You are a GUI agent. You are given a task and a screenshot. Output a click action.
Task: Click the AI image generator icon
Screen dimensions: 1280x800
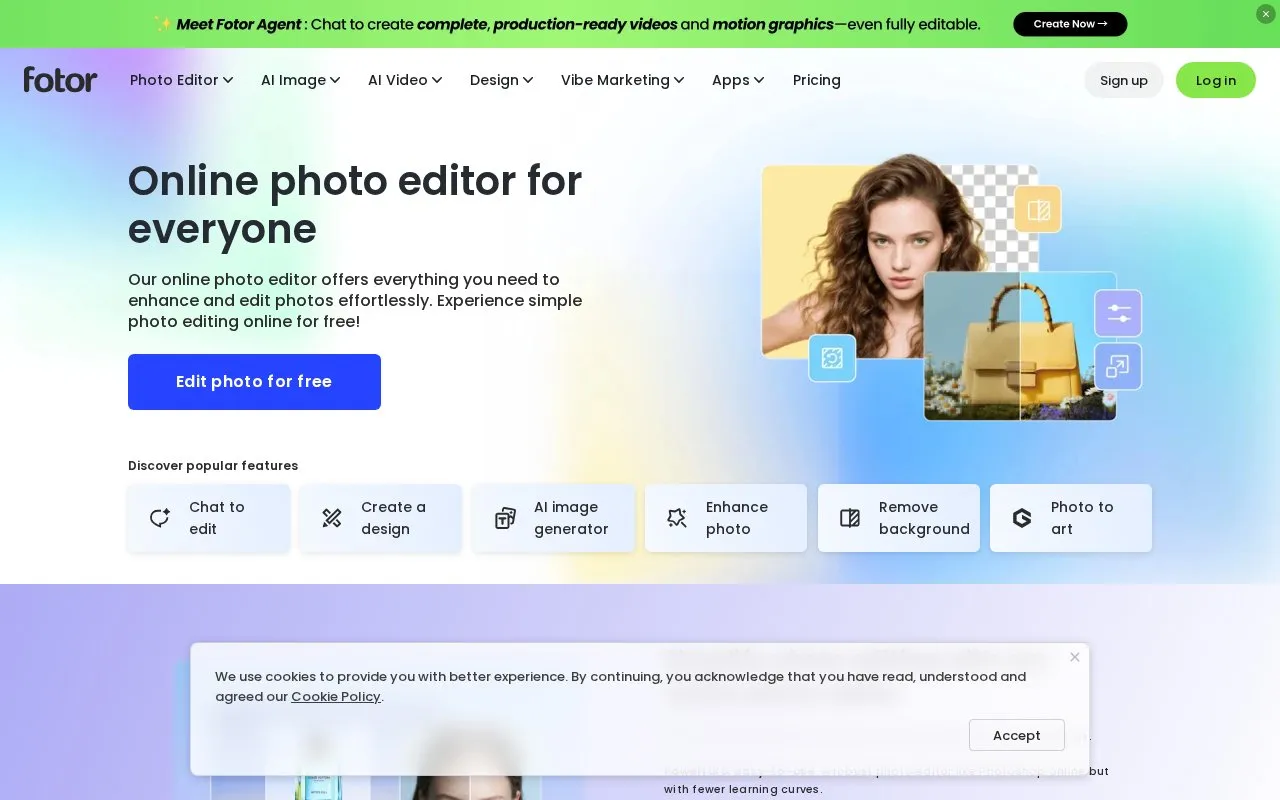tap(505, 518)
